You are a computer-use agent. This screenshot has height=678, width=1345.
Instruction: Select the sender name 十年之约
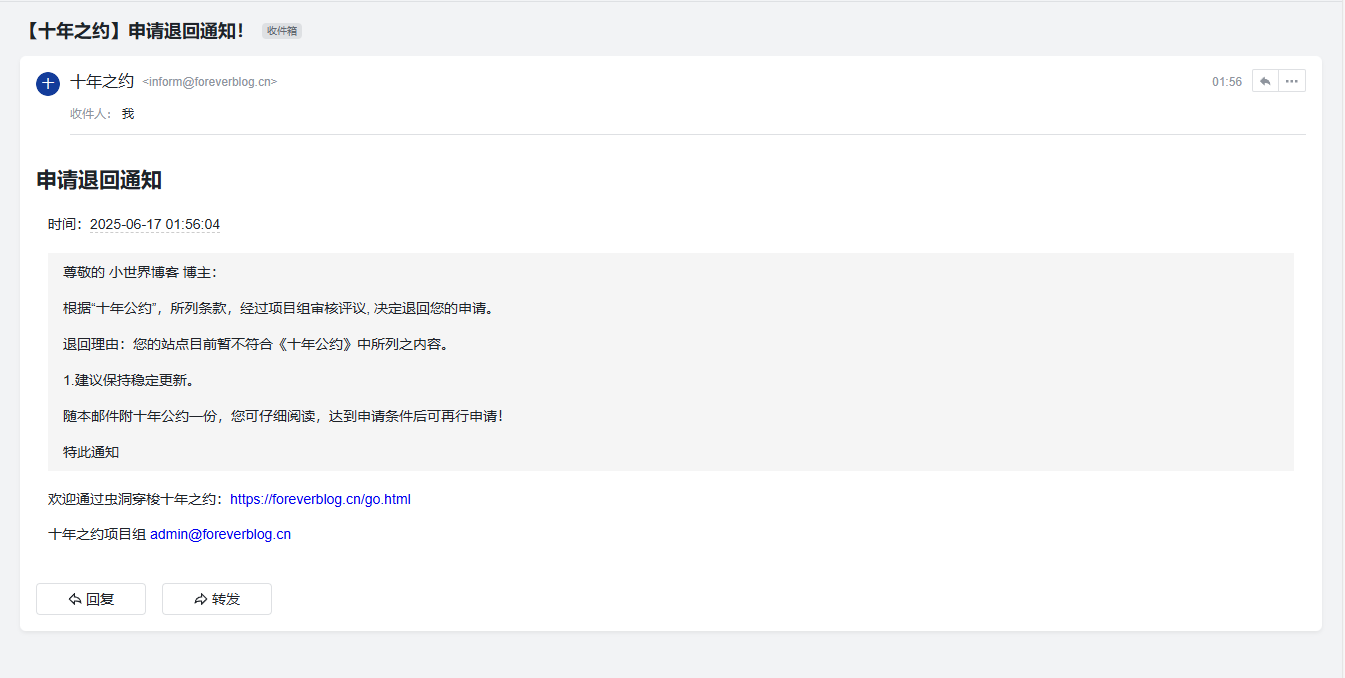101,81
